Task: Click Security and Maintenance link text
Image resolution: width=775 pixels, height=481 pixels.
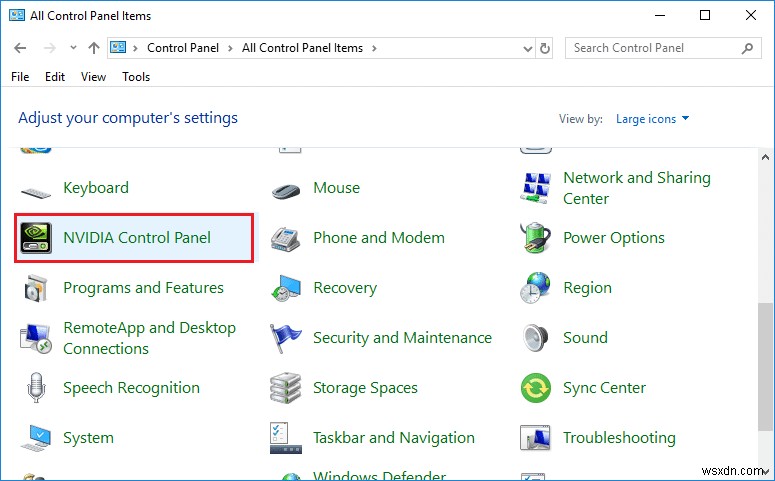Action: (402, 338)
